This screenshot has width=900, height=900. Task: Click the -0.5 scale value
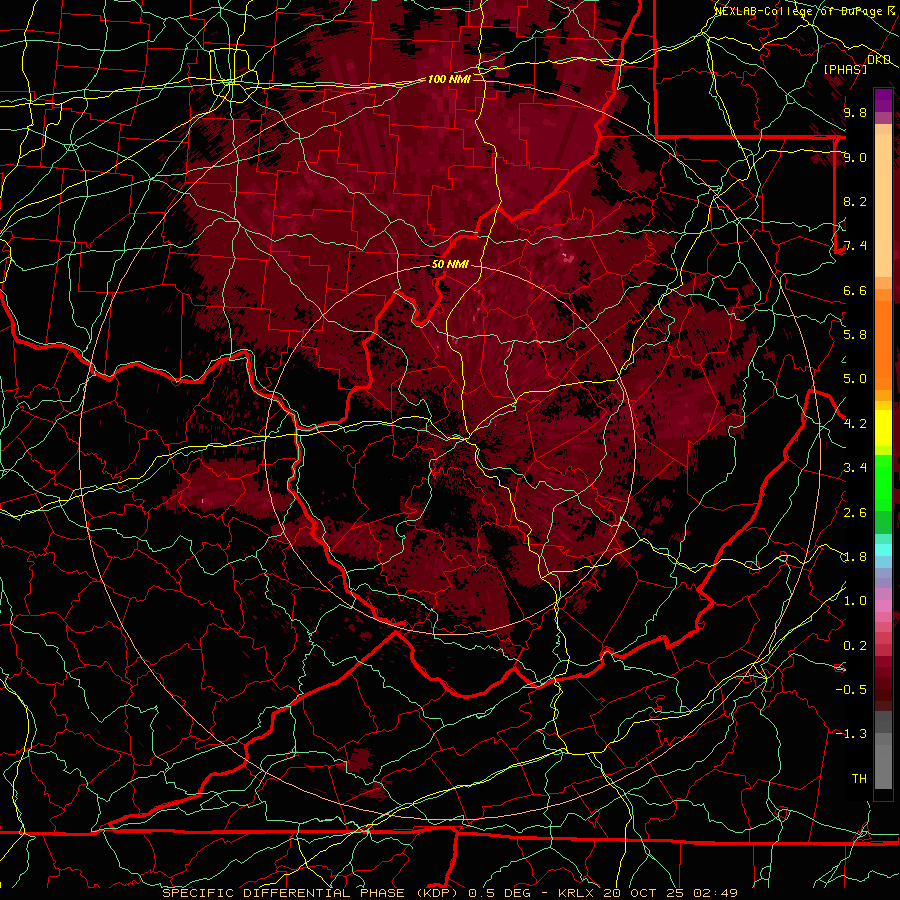tap(851, 690)
